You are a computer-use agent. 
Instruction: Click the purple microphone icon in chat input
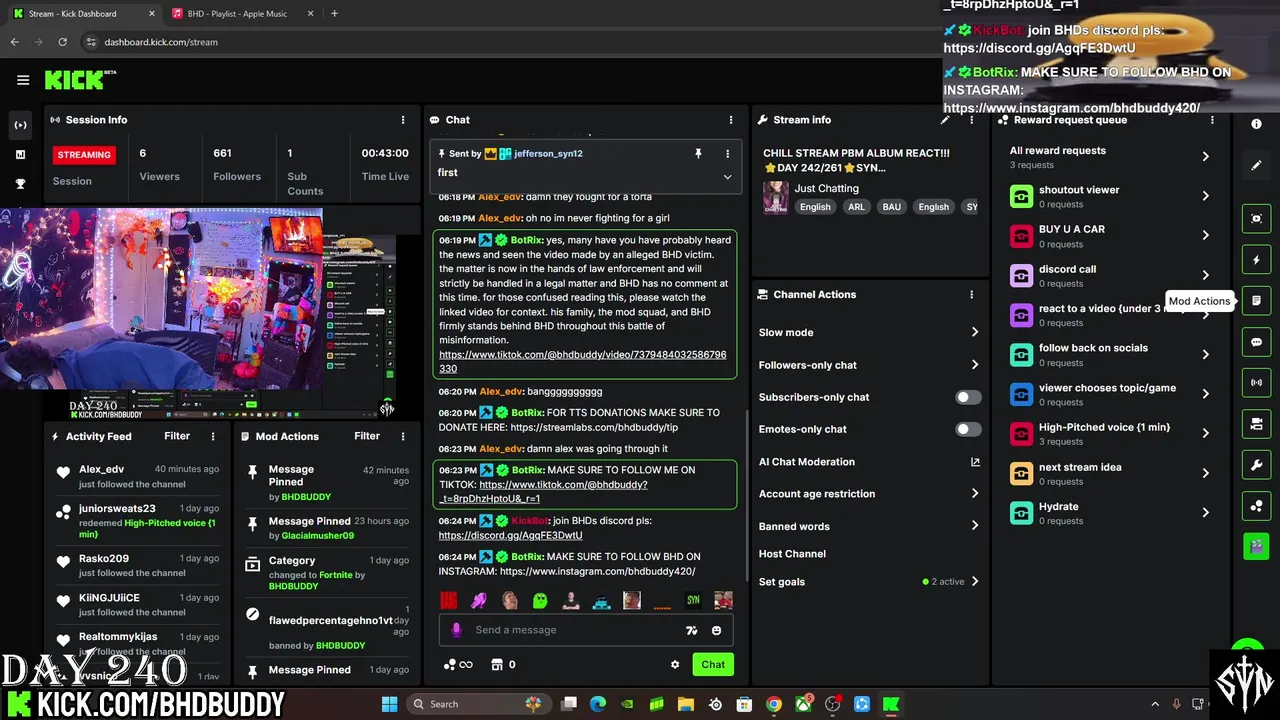click(457, 630)
